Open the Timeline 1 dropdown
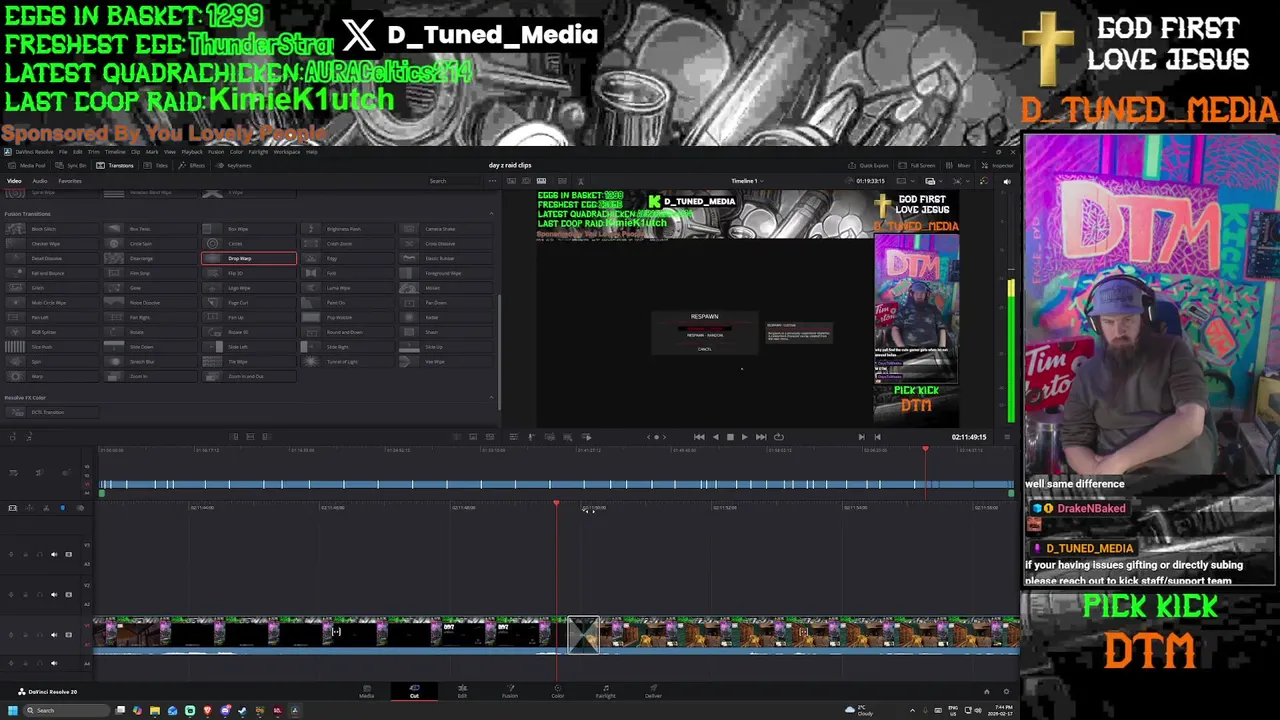Viewport: 1280px width, 720px height. coord(746,181)
